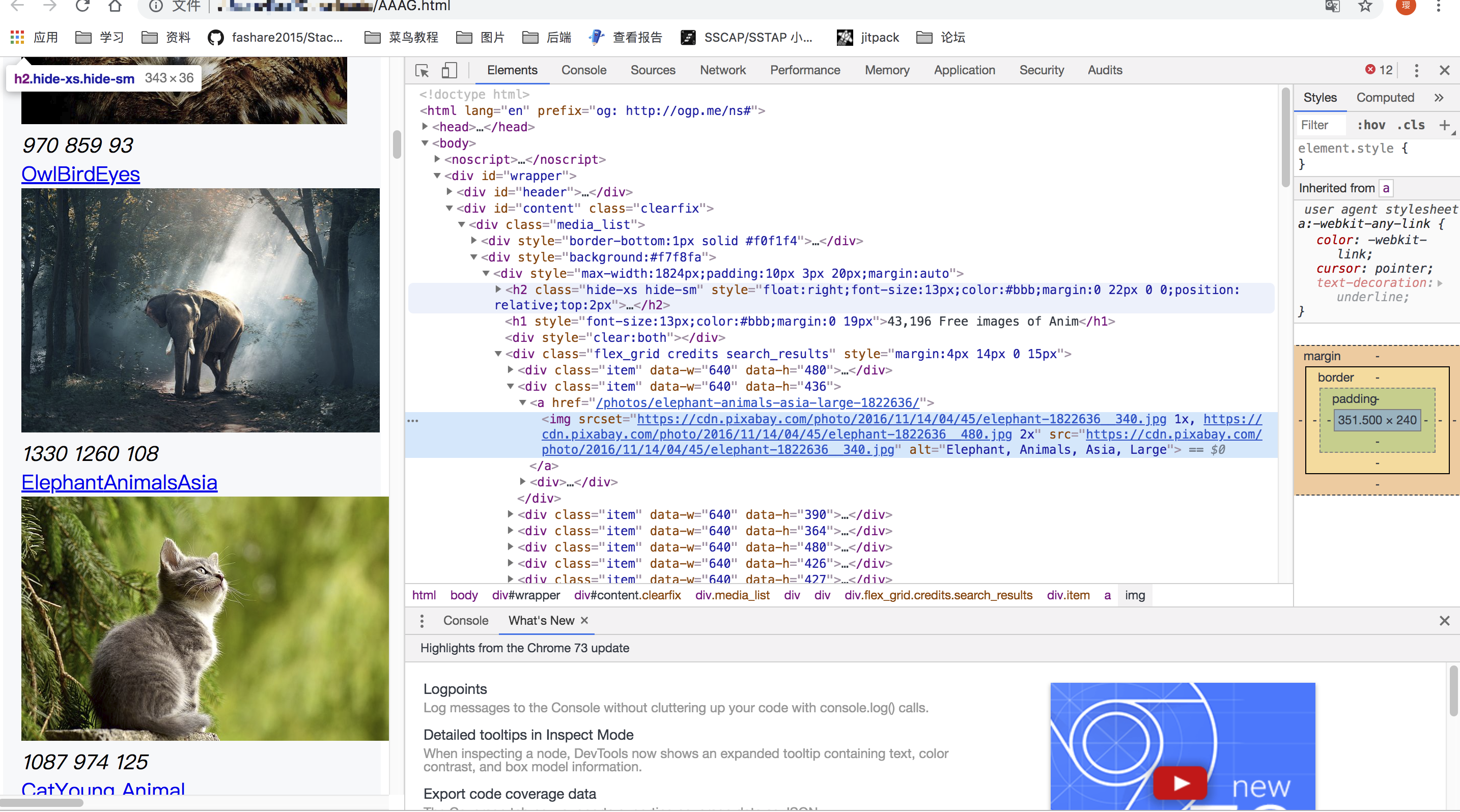The height and width of the screenshot is (812, 1460).
Task: Play the What's New video thumbnail
Action: [1181, 782]
